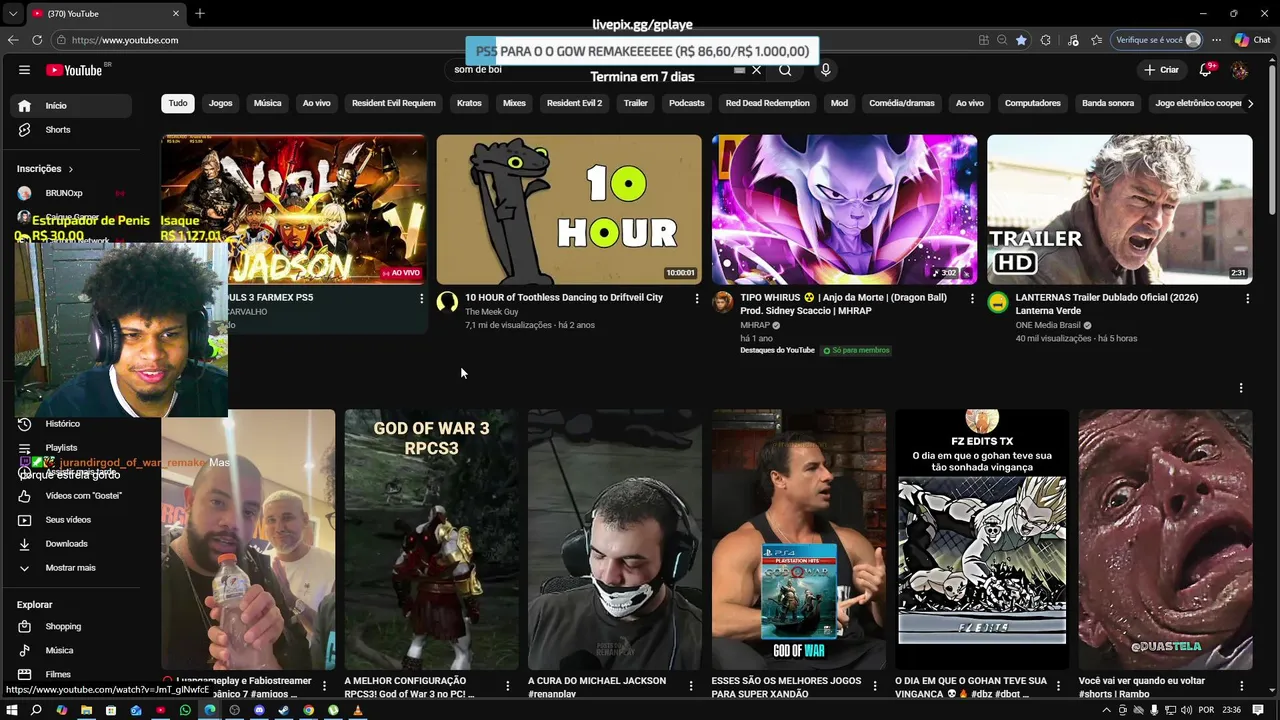The image size is (1280, 720).
Task: Open BRUNOxp channel subscription
Action: pyautogui.click(x=72, y=193)
